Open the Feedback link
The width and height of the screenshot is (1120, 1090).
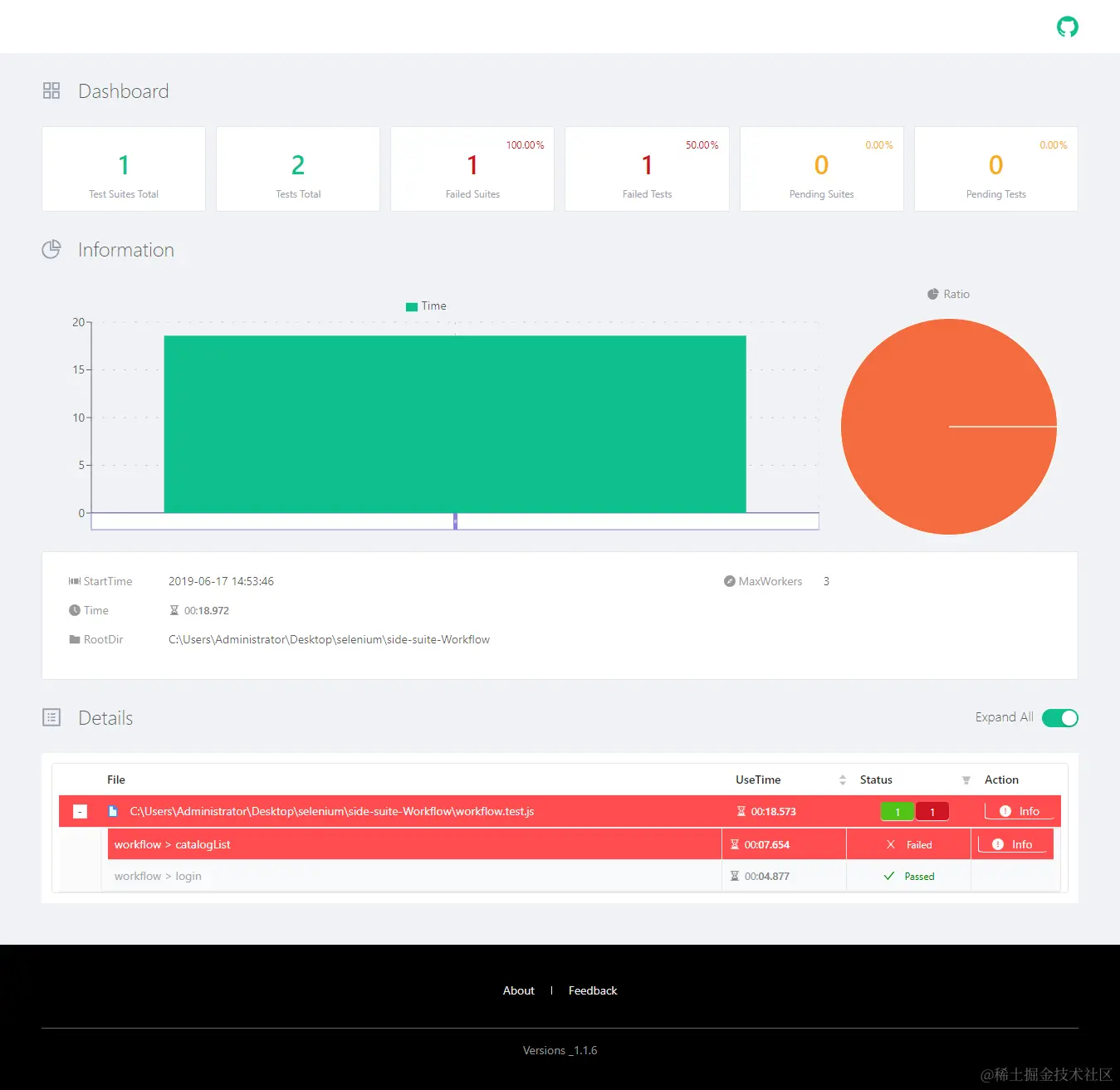[592, 990]
